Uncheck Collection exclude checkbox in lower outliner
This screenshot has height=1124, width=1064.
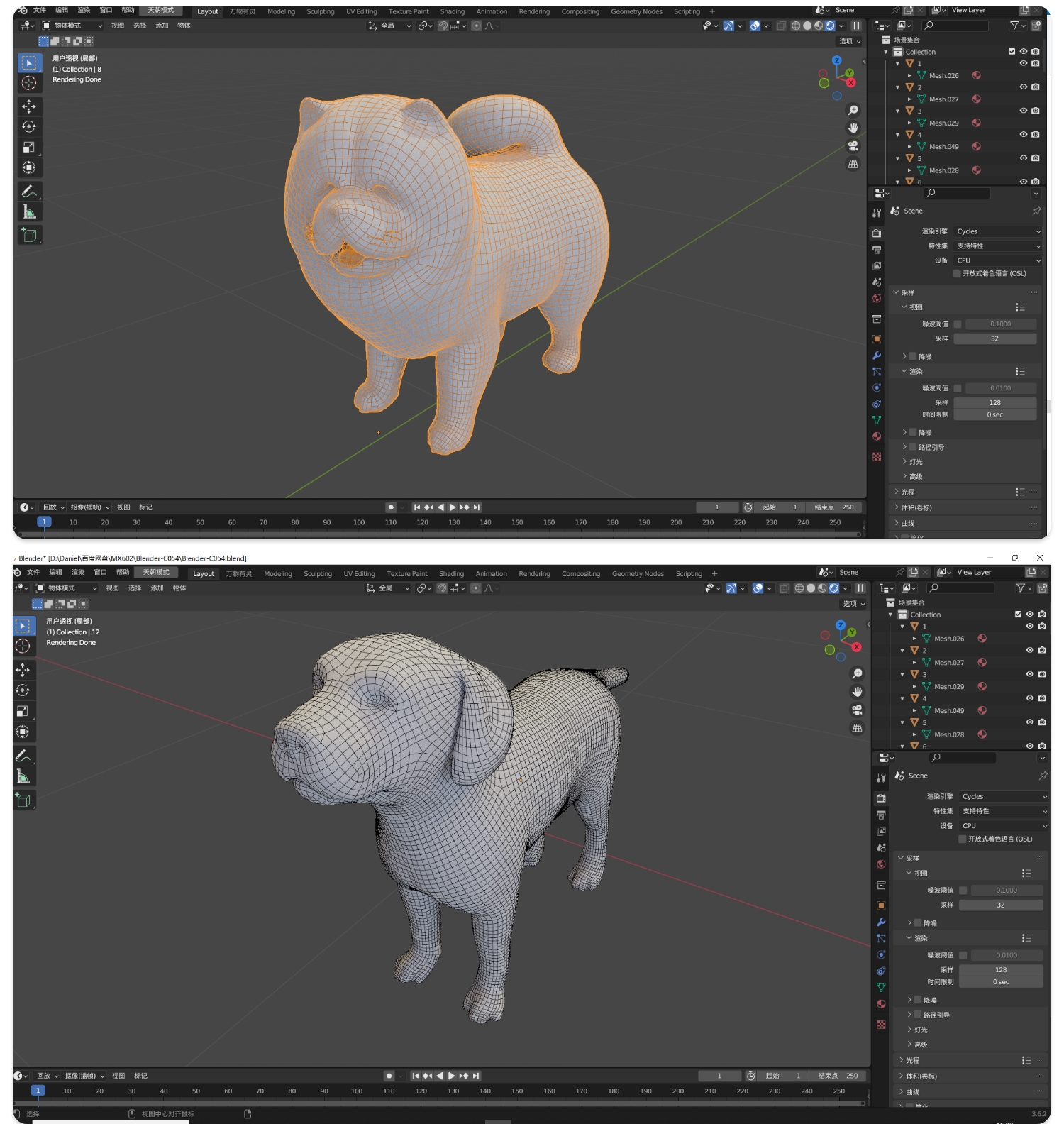point(1018,615)
